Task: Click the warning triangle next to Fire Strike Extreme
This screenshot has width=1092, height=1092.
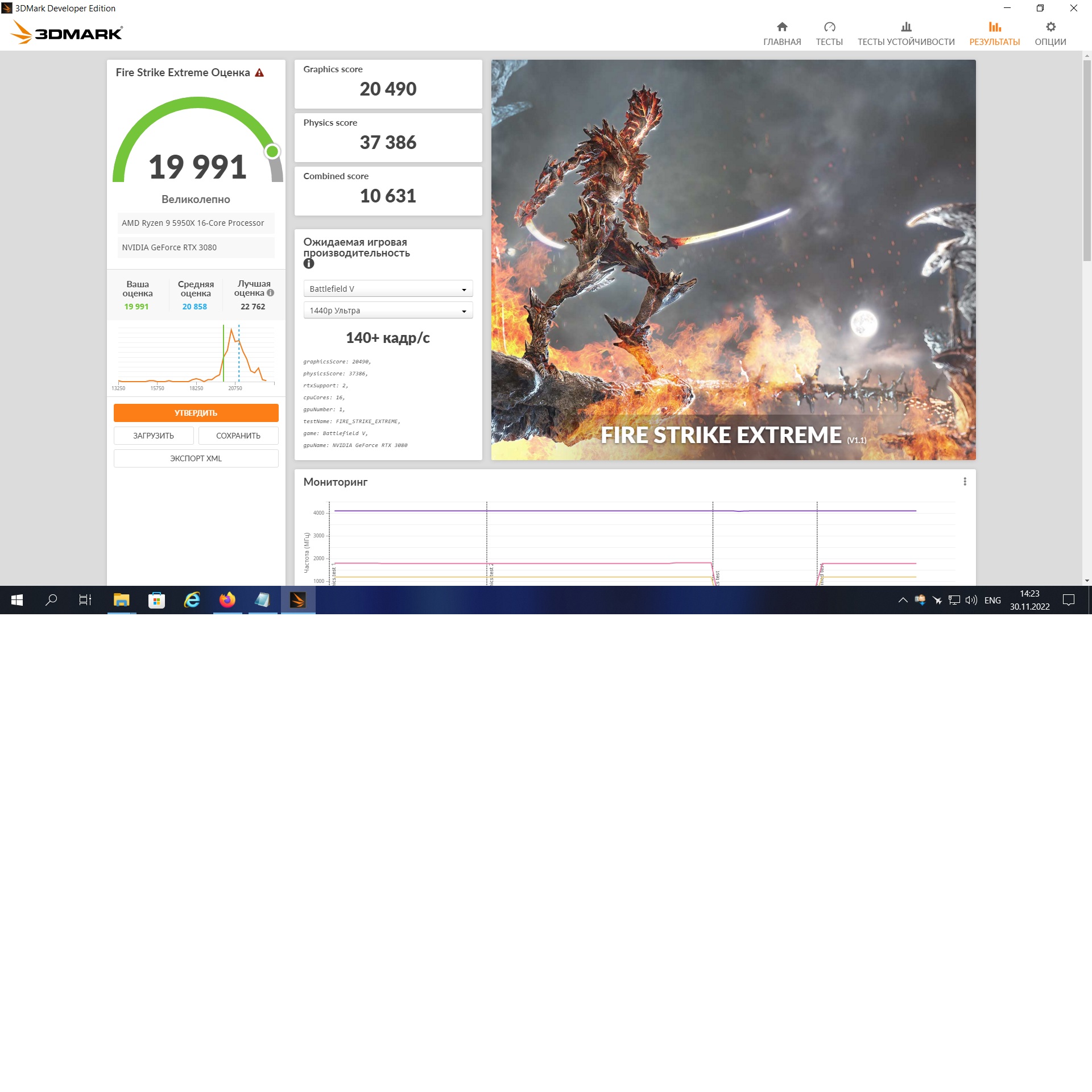Action: tap(259, 73)
